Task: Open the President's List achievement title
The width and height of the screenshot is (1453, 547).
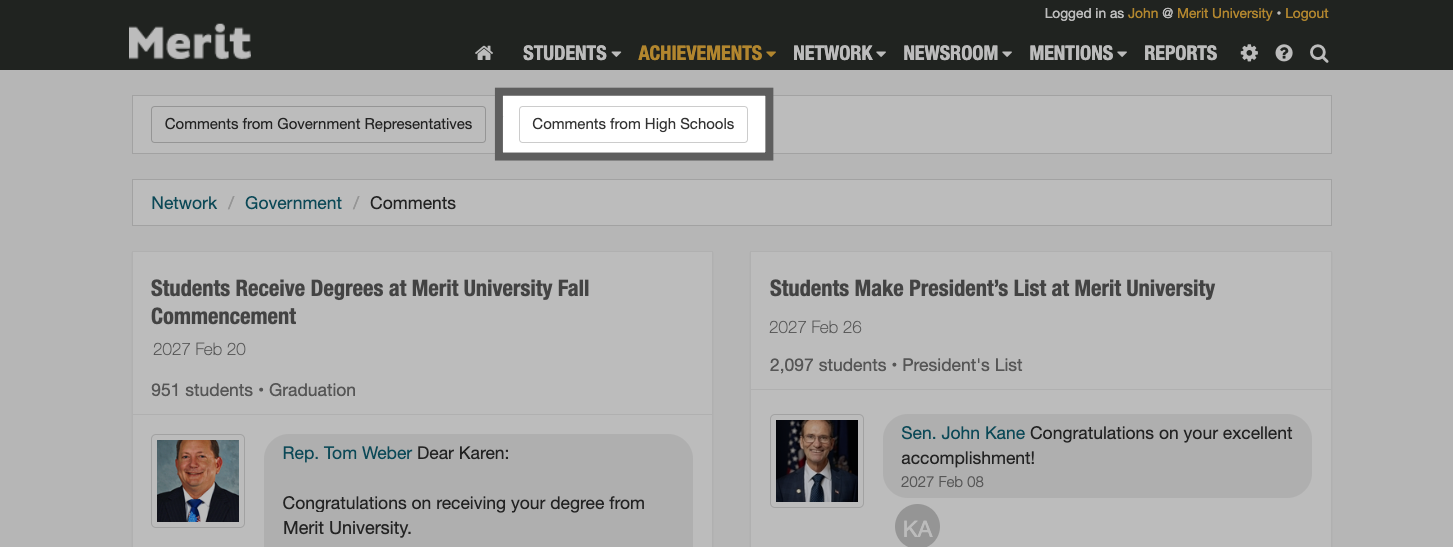Action: pyautogui.click(x=992, y=288)
